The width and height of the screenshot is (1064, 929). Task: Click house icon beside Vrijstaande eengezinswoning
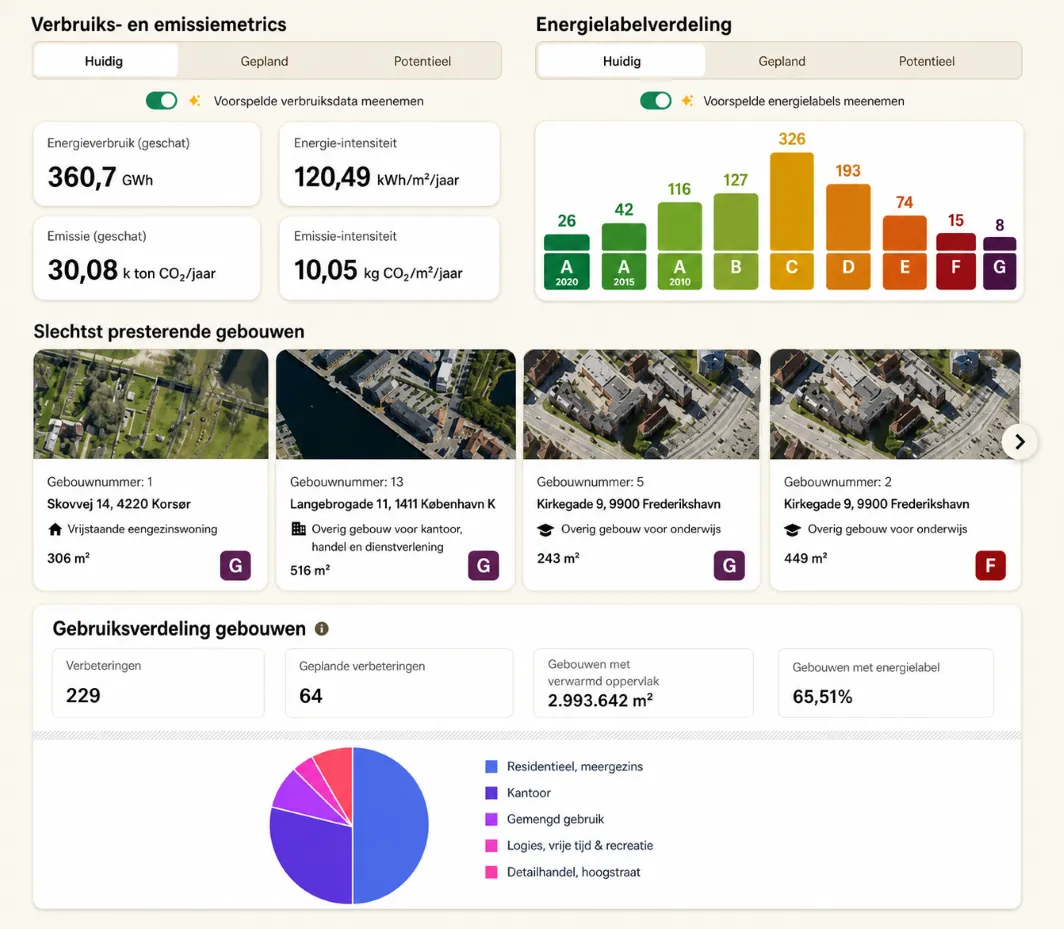coord(55,529)
